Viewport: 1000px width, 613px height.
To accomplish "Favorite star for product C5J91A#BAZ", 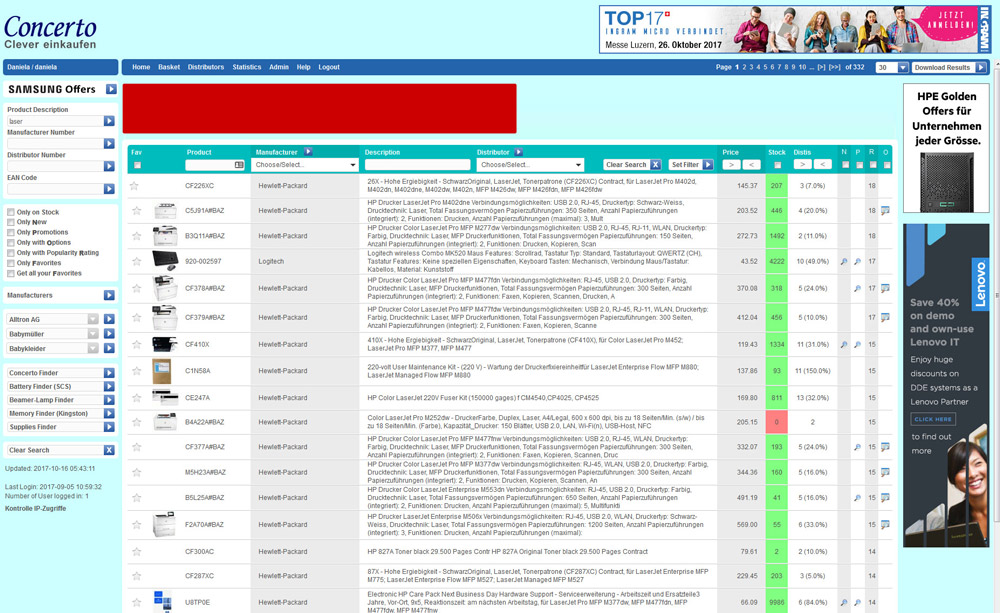I will coord(136,210).
